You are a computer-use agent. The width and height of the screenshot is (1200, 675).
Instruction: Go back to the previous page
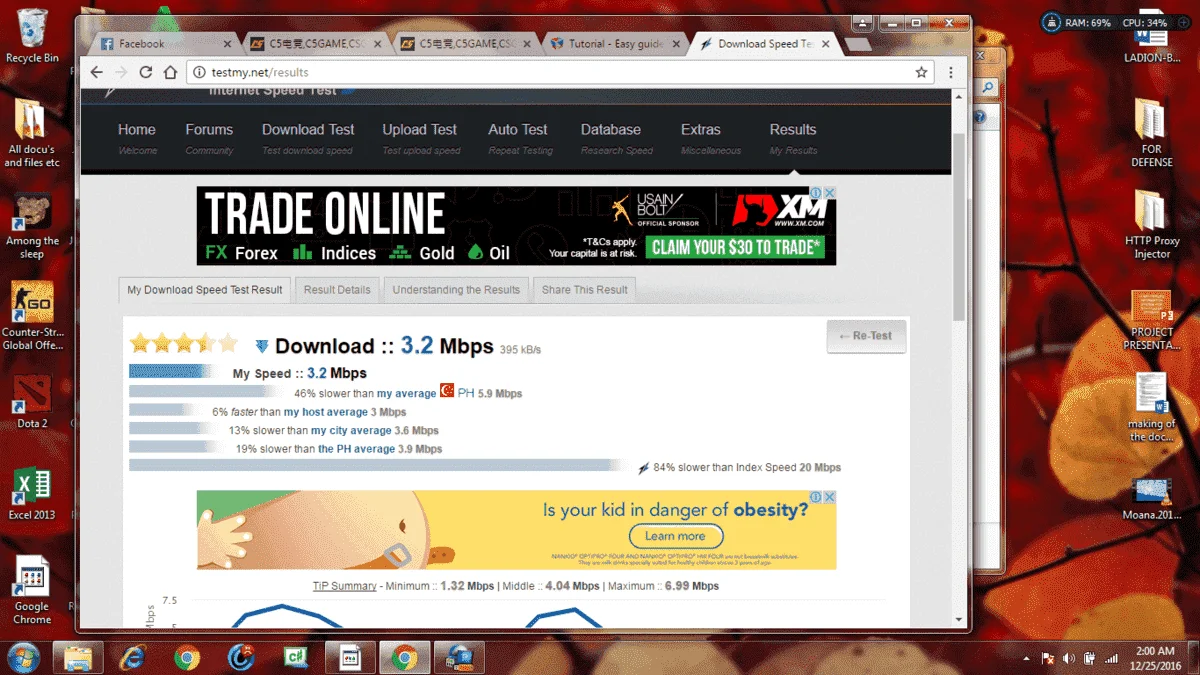tap(97, 72)
